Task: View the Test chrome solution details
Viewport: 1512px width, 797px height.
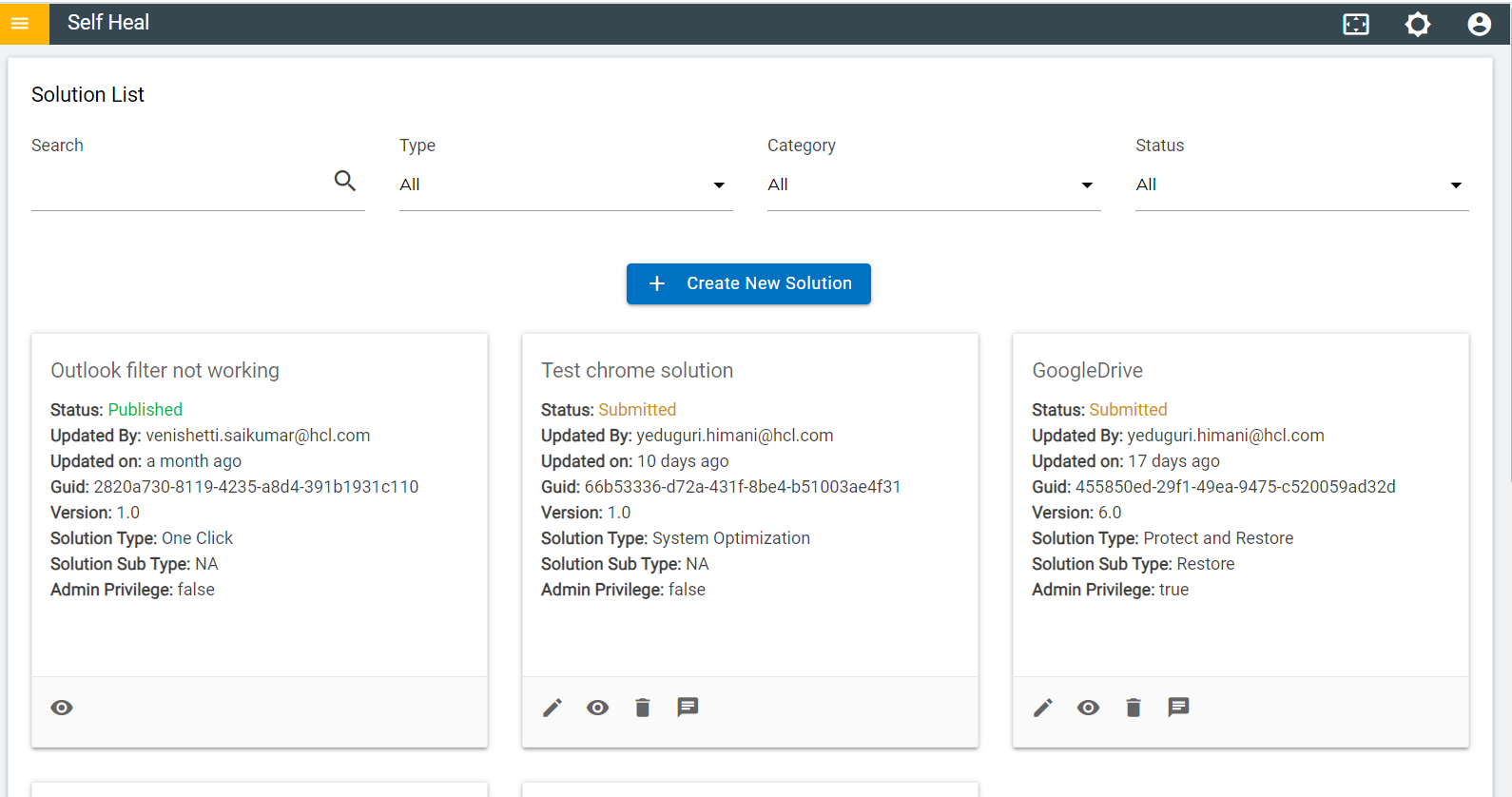Action: coord(597,708)
